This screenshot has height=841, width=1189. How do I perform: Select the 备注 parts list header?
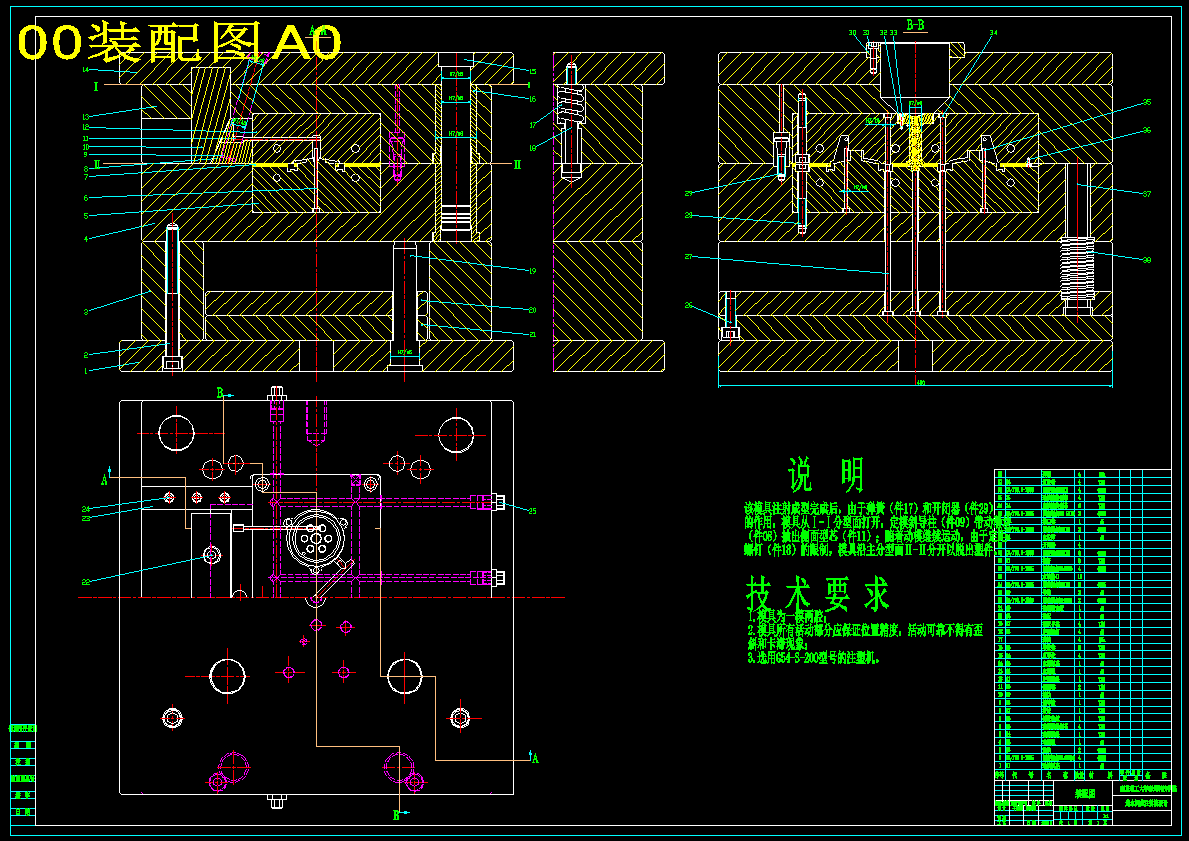pyautogui.click(x=1156, y=776)
